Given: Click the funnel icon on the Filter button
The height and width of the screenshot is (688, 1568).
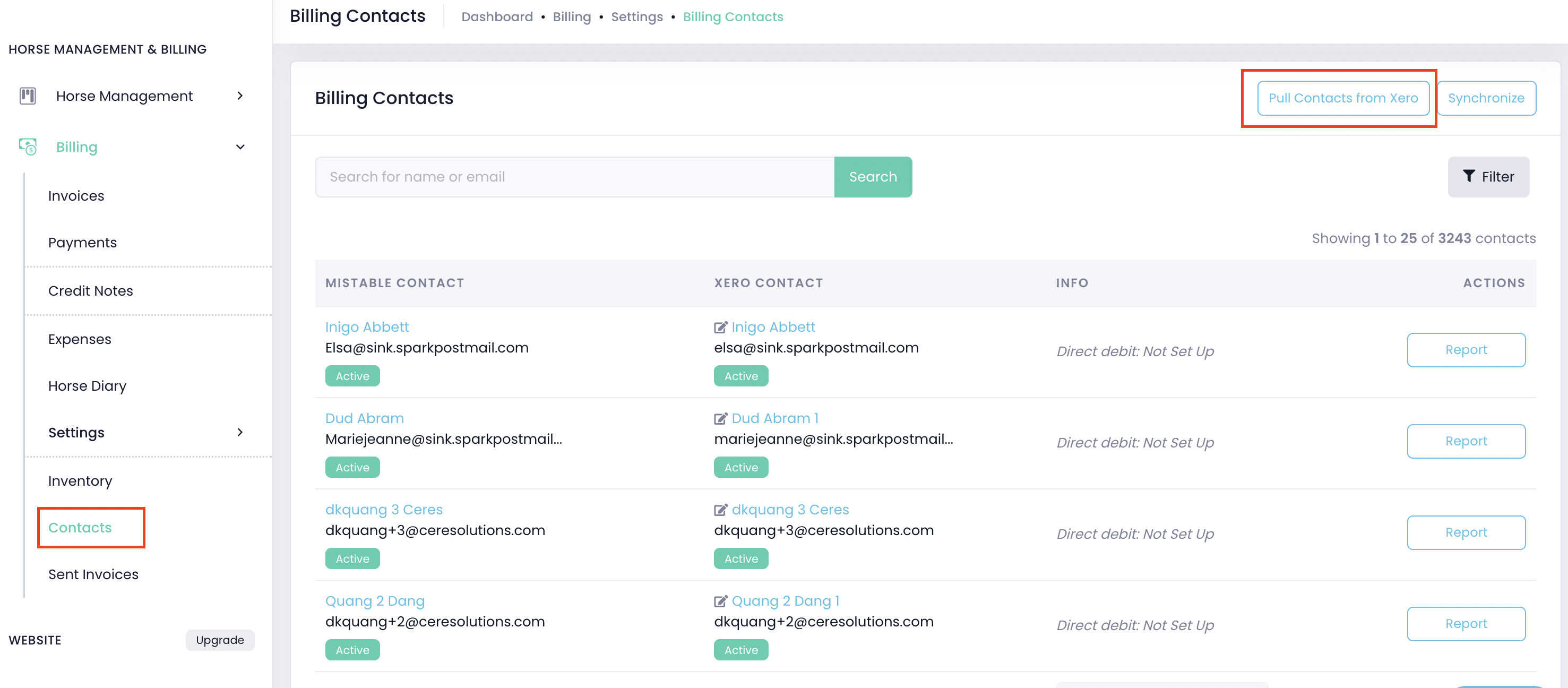Looking at the screenshot, I should (1468, 177).
